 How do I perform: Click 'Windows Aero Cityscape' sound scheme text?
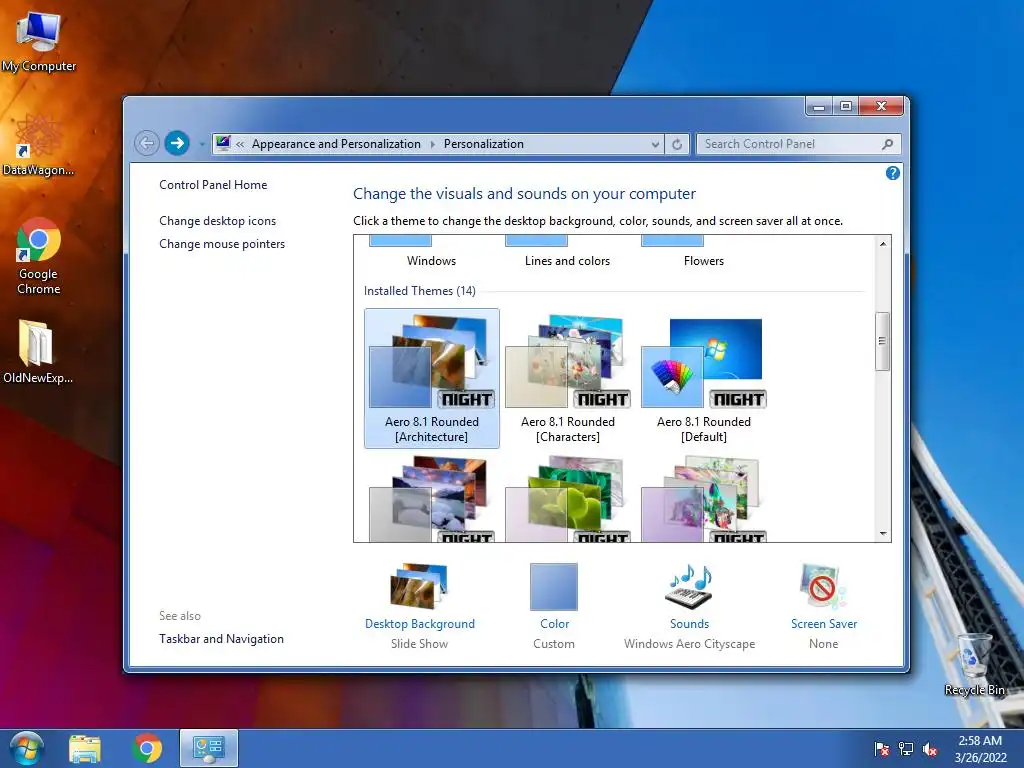[689, 643]
